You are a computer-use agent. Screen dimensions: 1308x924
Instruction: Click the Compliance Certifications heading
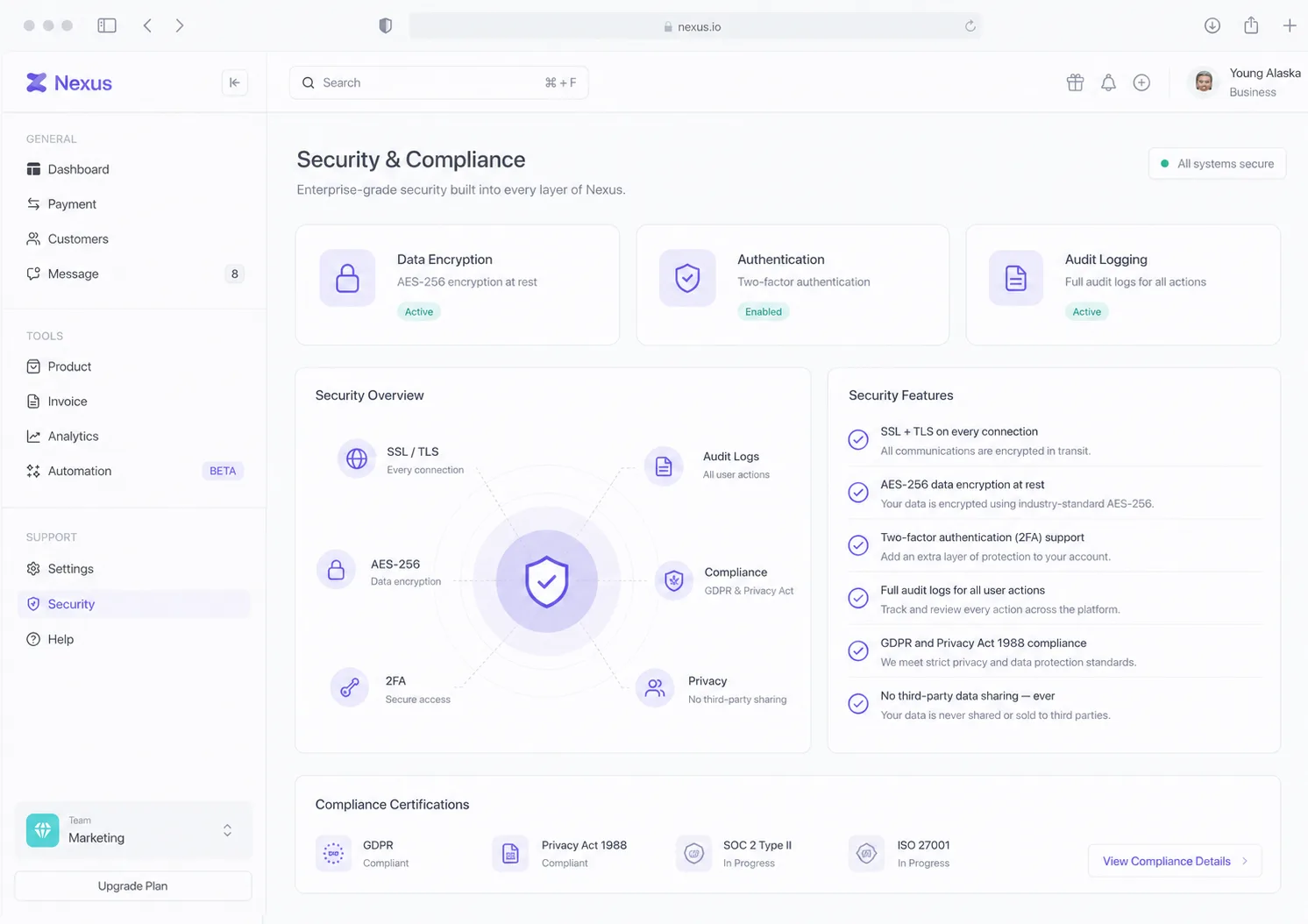tap(392, 805)
